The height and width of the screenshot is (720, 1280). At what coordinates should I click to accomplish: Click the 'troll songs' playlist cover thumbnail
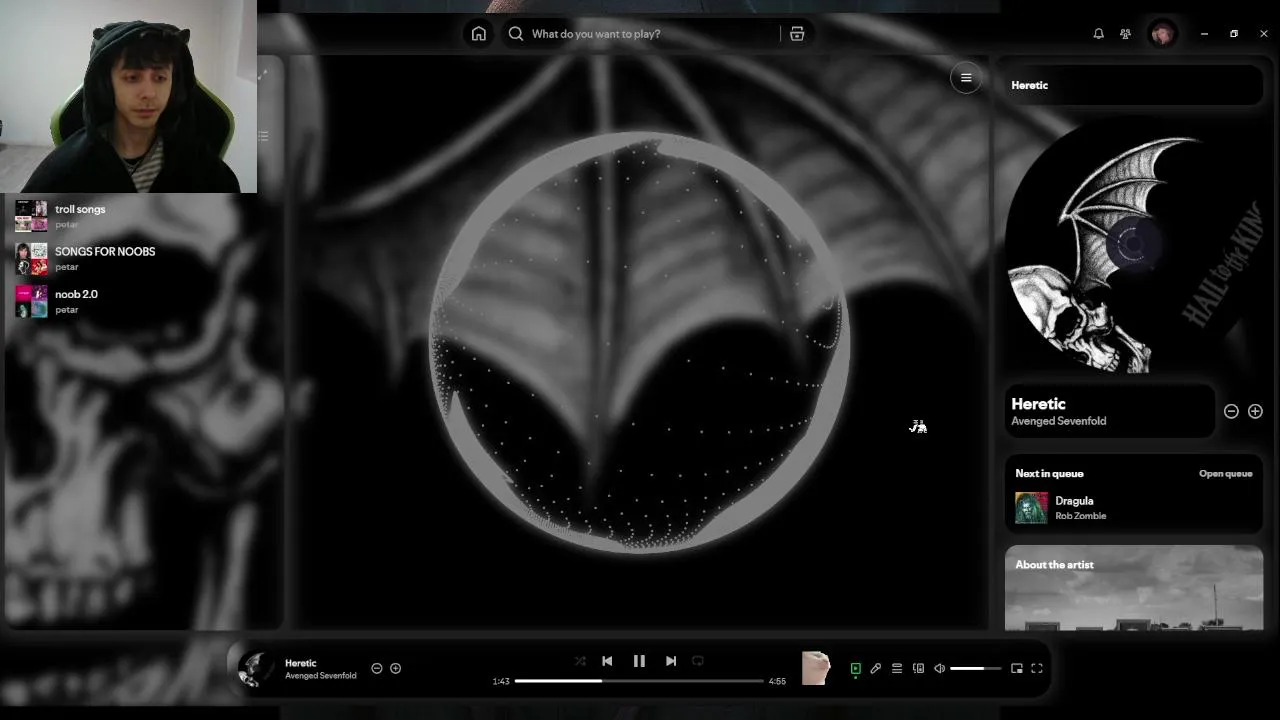31,215
